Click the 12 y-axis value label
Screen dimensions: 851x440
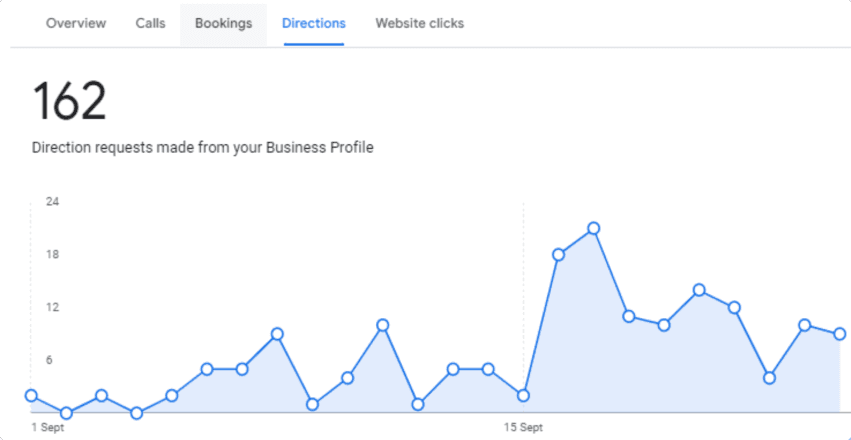[x=53, y=307]
